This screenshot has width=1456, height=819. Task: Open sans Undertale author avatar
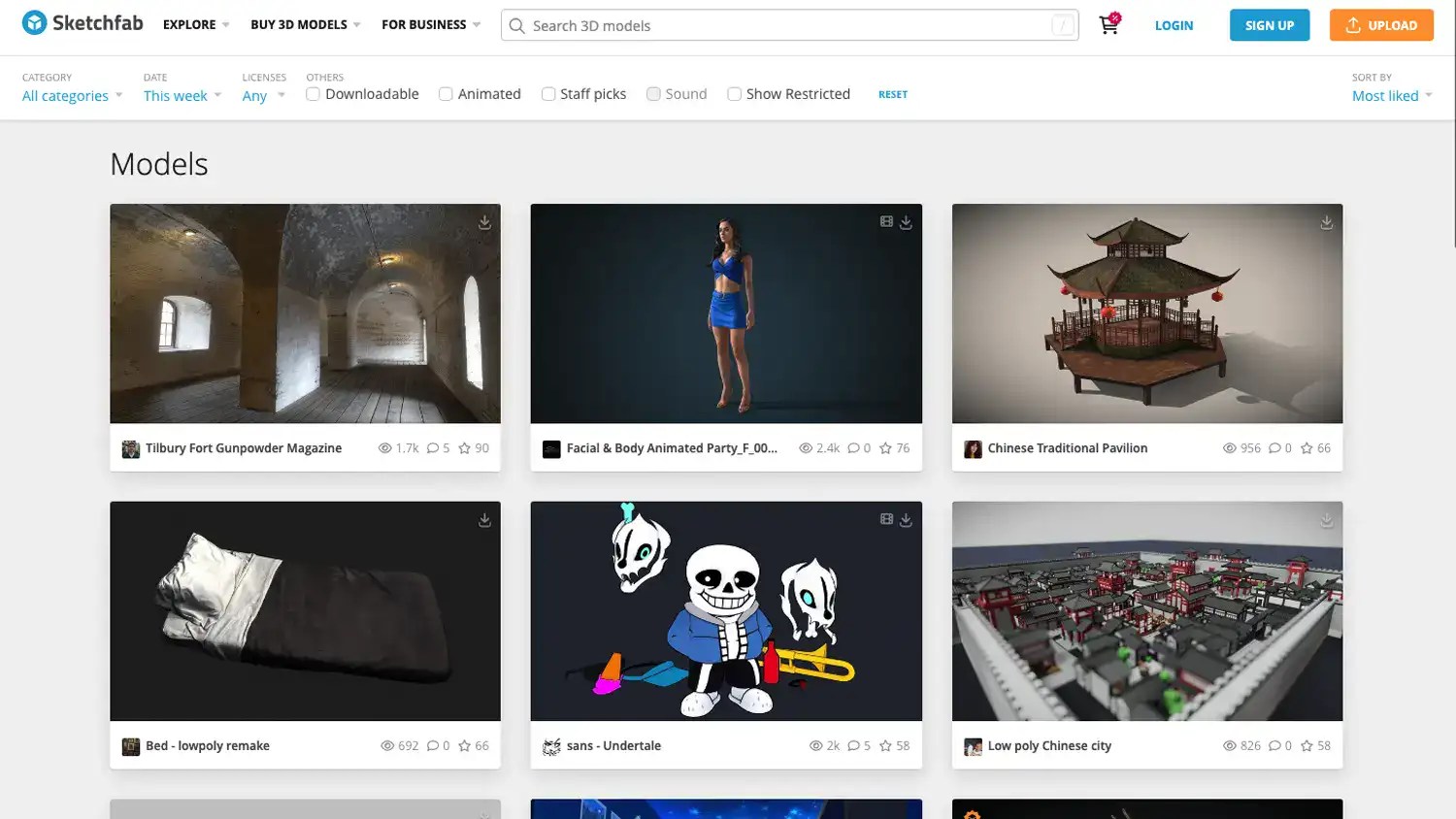[x=551, y=747]
